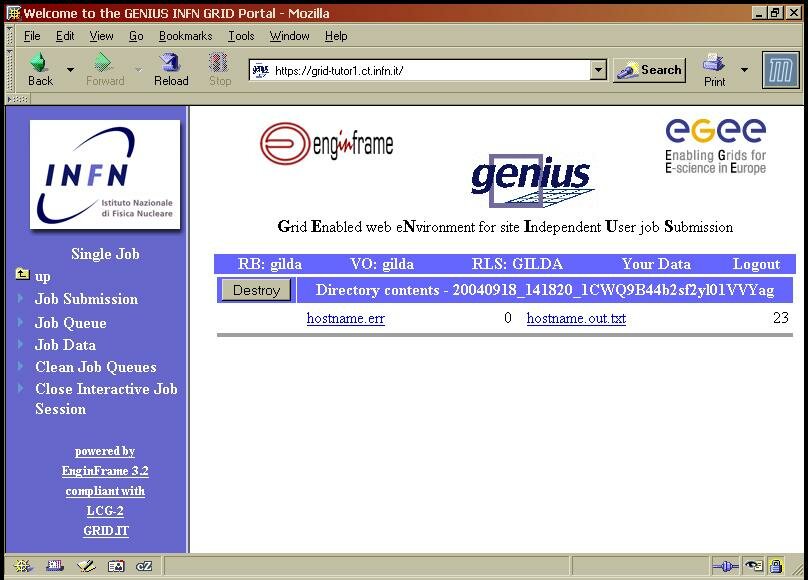Click the EGEE logo
The height and width of the screenshot is (580, 808).
[715, 146]
